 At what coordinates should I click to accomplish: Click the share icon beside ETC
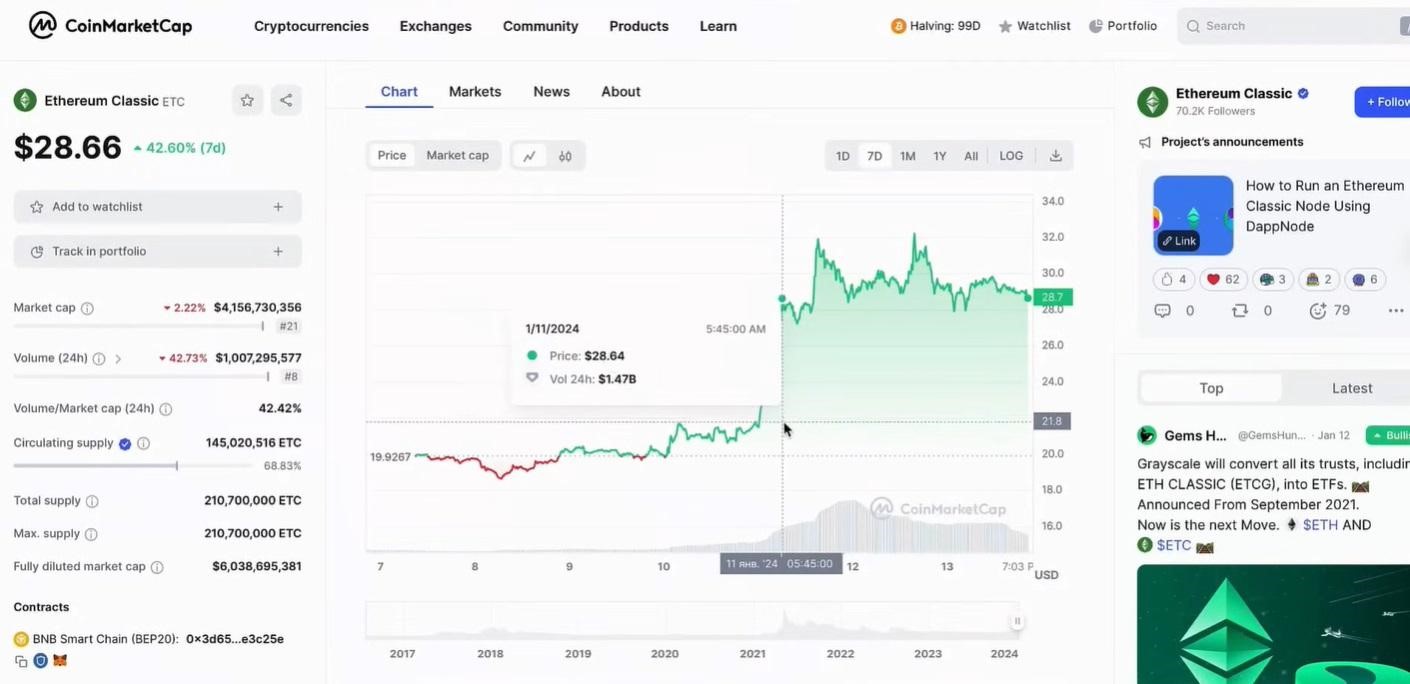pyautogui.click(x=286, y=100)
